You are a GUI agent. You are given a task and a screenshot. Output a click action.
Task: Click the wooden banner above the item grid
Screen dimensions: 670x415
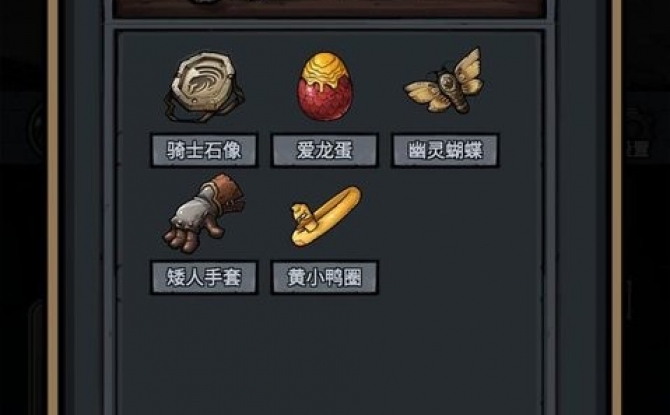(x=329, y=9)
